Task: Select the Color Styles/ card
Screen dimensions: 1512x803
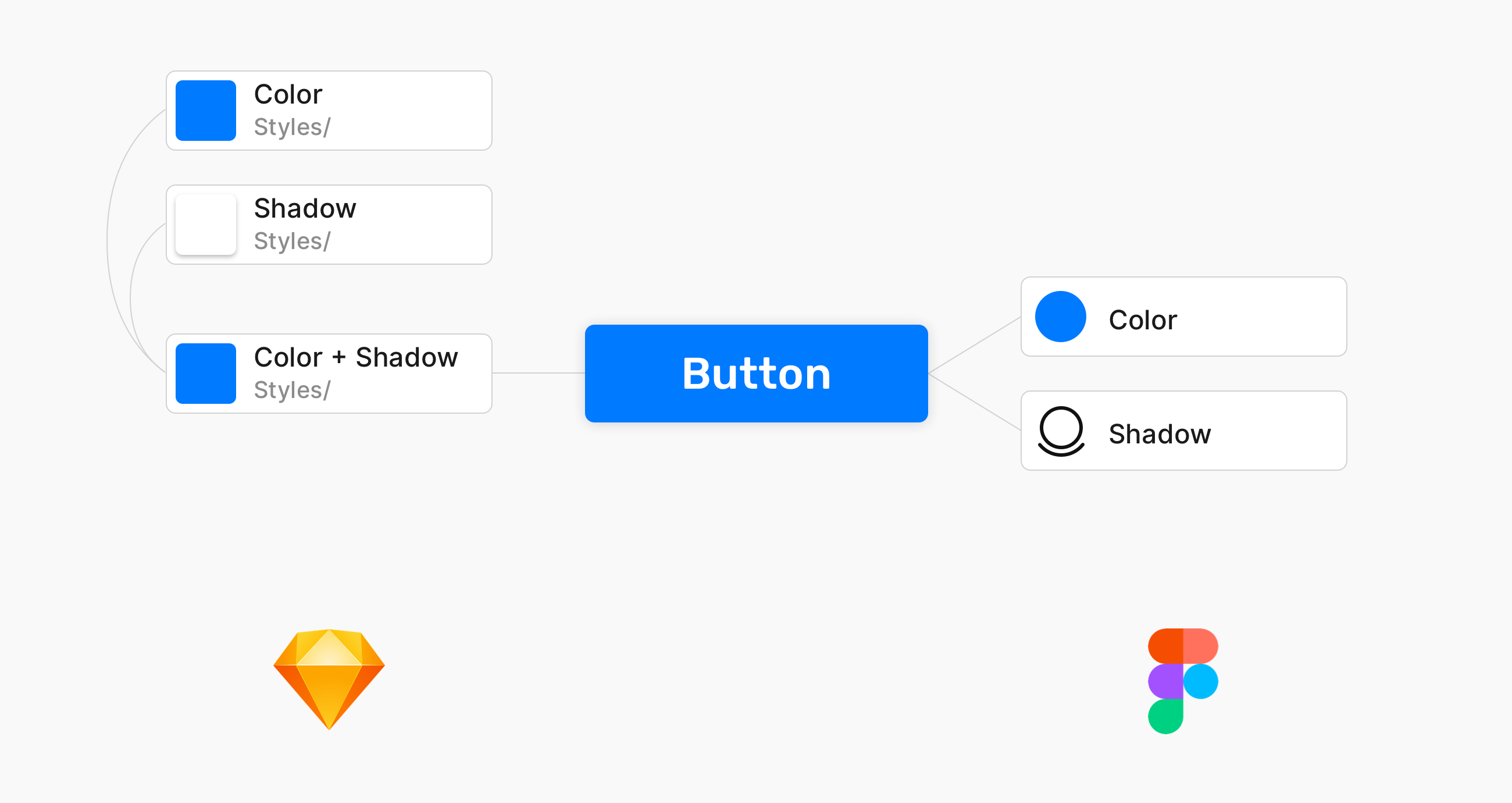Action: (x=329, y=111)
